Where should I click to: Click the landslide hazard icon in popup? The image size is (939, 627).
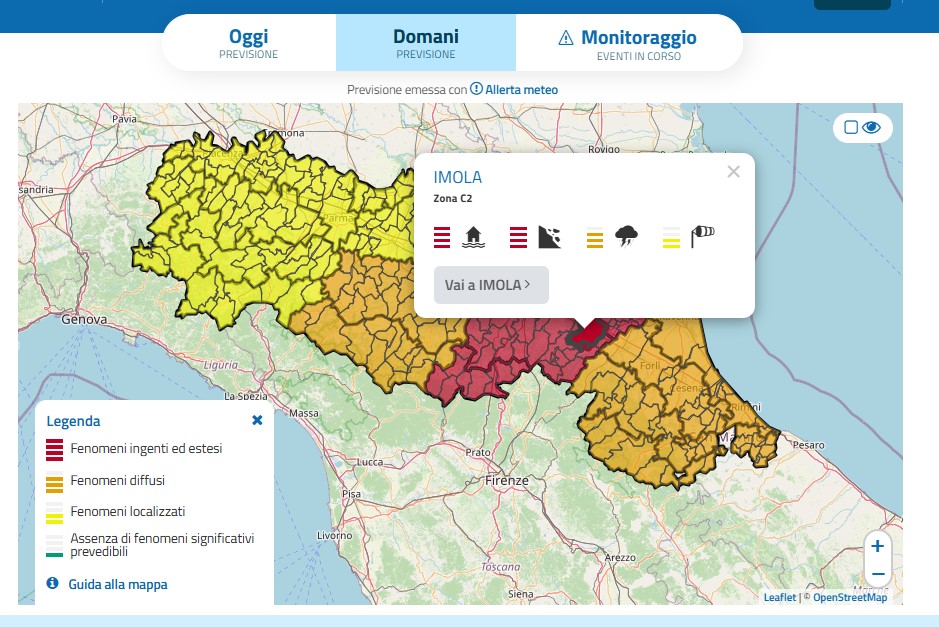tap(549, 237)
